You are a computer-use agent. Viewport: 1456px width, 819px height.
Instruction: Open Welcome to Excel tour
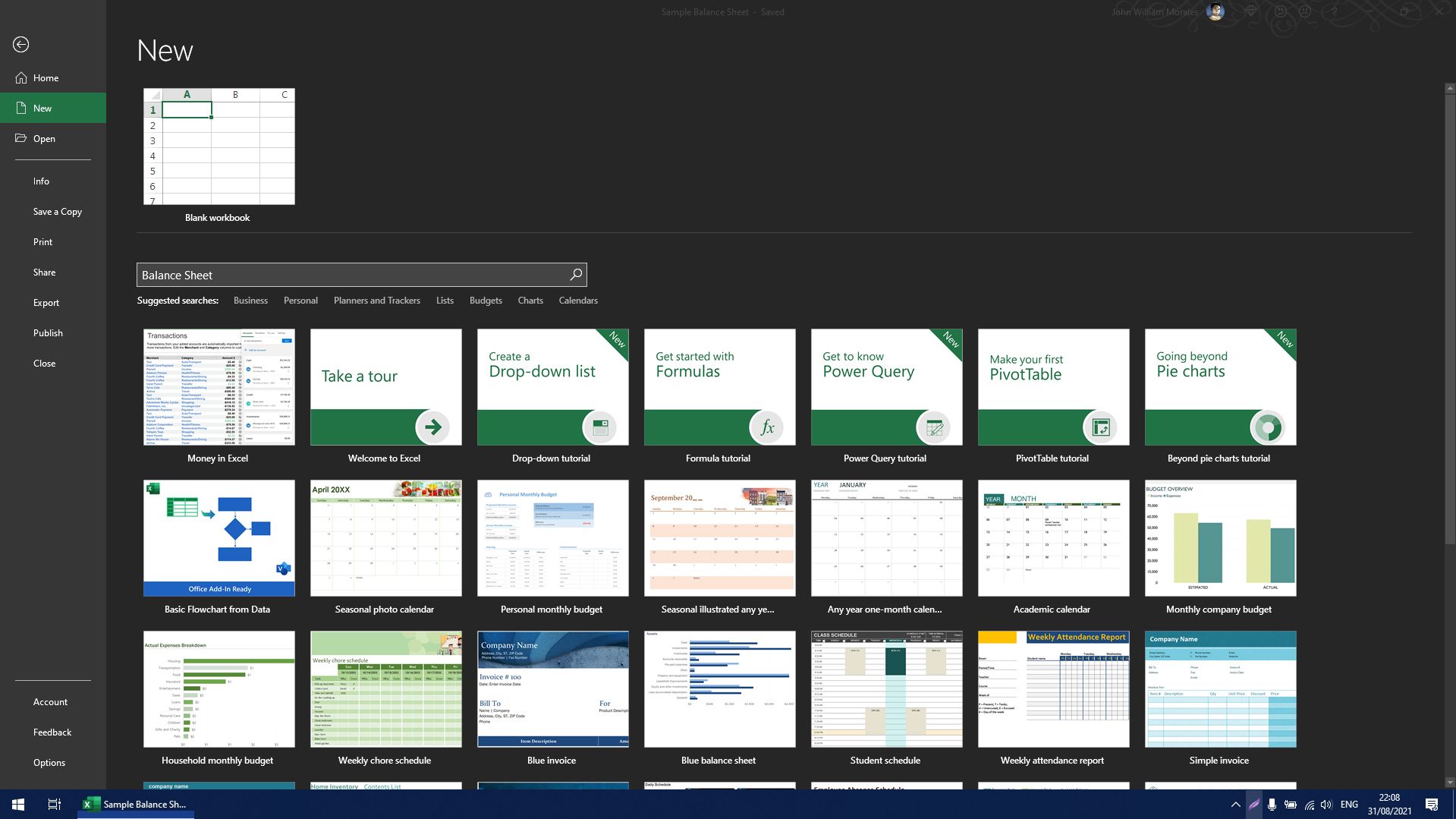pos(385,387)
